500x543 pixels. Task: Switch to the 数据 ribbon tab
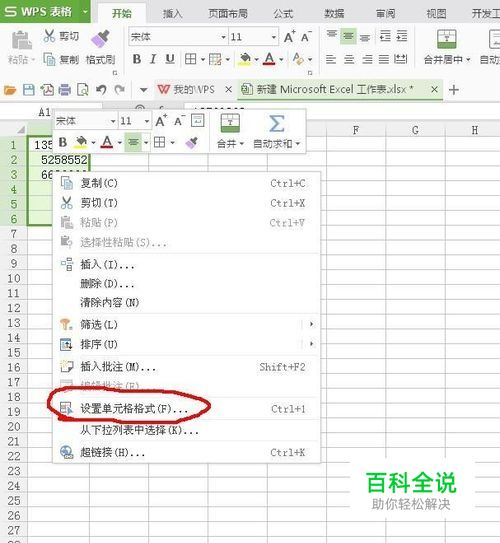coord(334,14)
